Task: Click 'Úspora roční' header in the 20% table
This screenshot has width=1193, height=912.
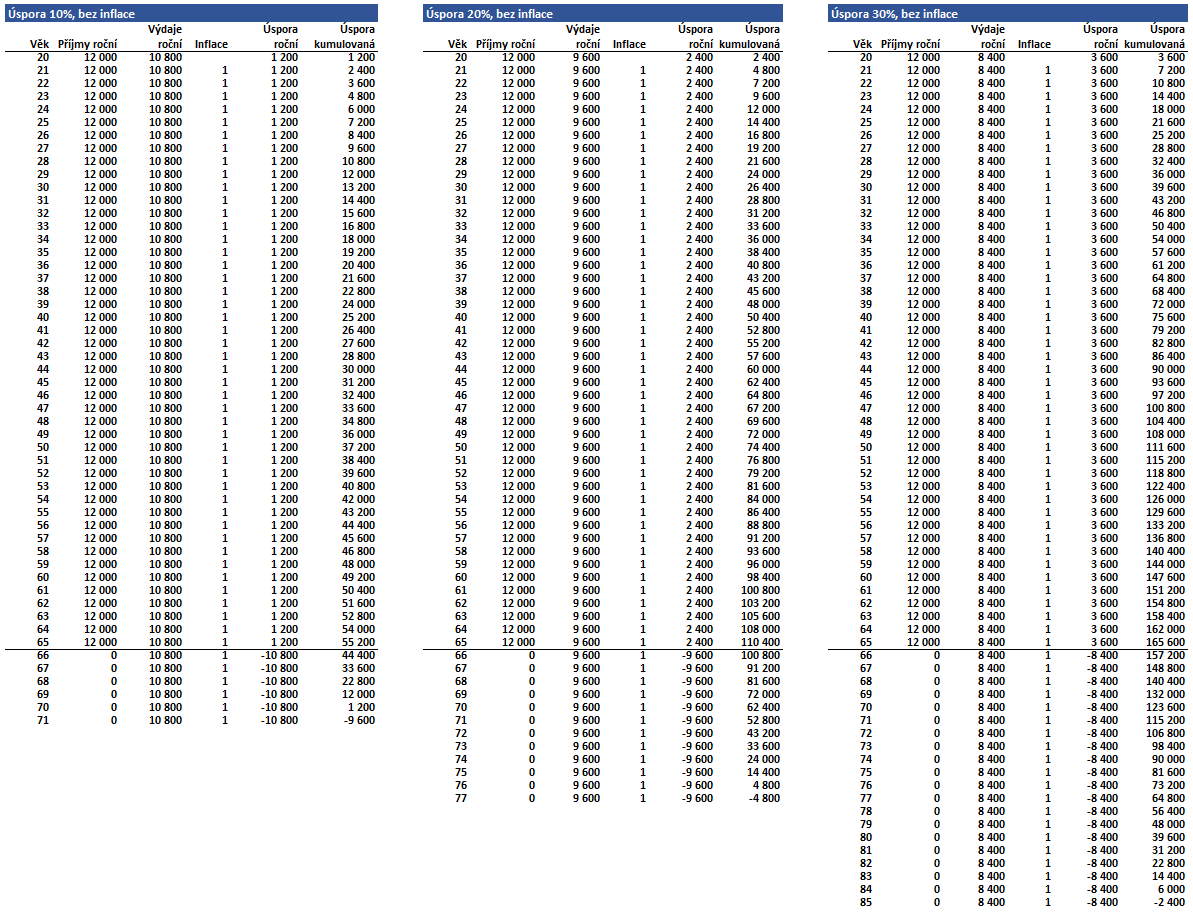Action: [x=695, y=37]
